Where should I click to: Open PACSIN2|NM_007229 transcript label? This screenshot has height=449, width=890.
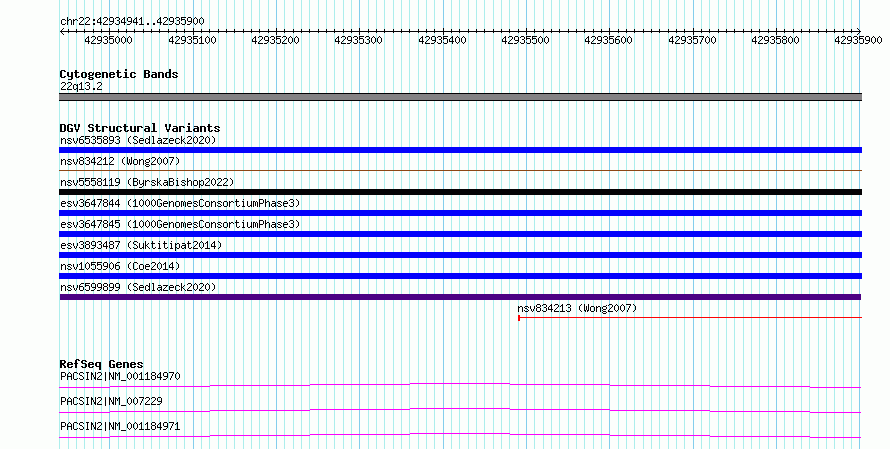(x=111, y=401)
